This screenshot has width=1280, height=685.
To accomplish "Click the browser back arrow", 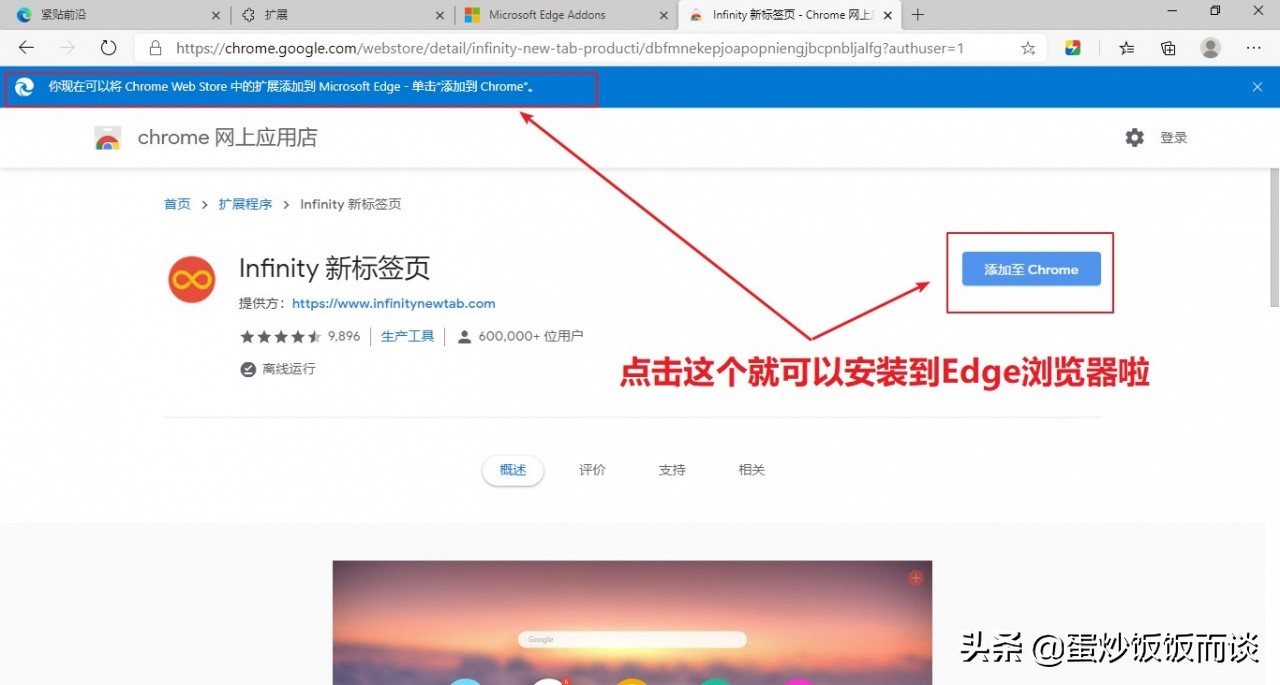I will 26,47.
